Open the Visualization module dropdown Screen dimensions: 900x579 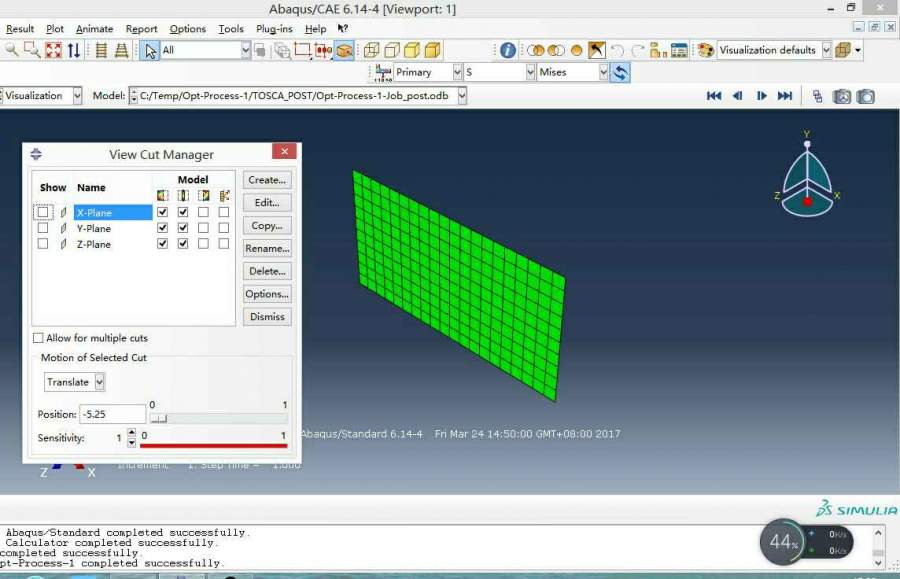point(77,96)
